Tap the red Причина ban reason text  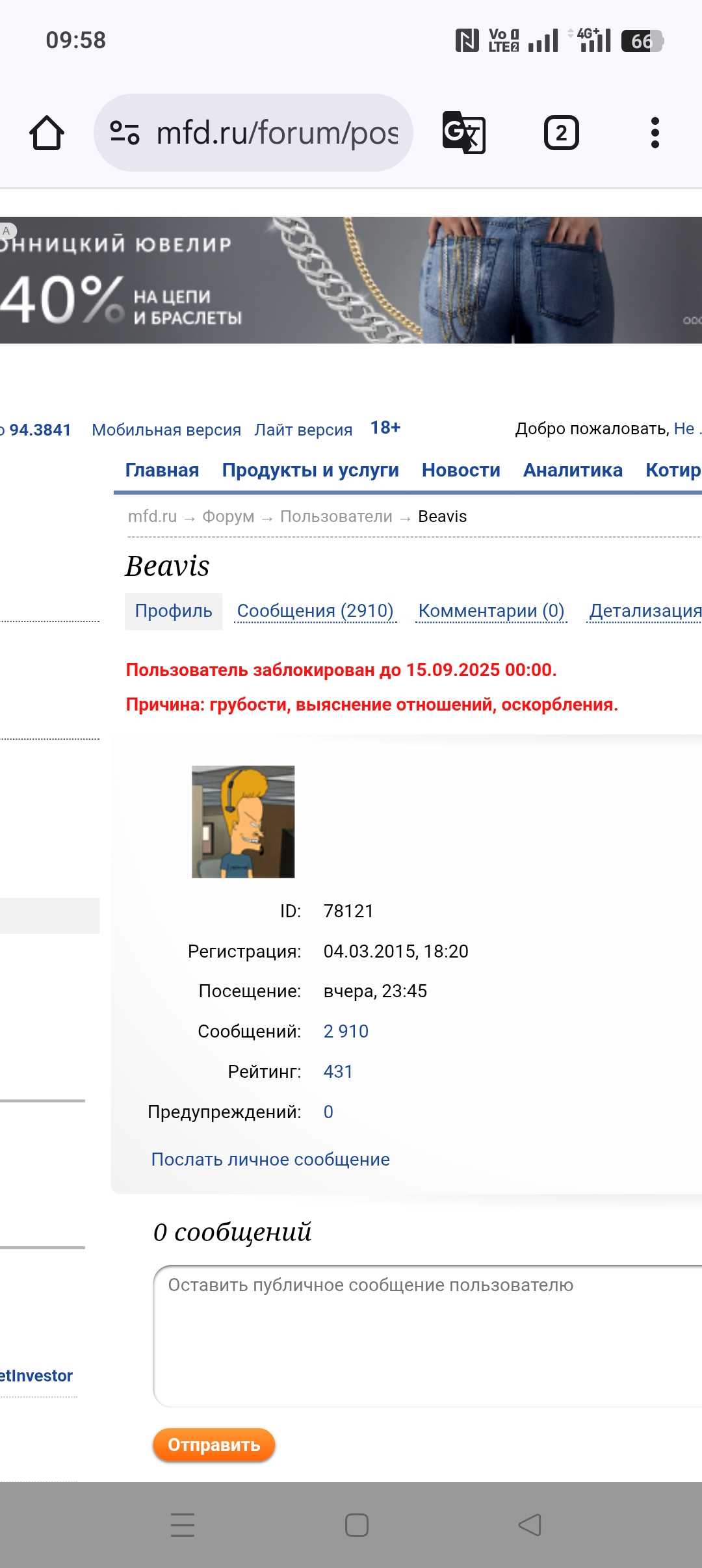click(372, 705)
